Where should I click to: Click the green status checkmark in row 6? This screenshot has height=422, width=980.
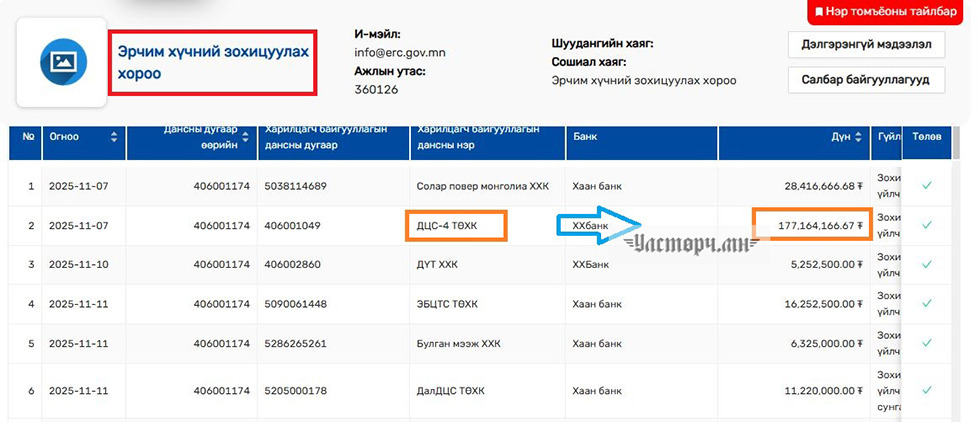pyautogui.click(x=926, y=389)
